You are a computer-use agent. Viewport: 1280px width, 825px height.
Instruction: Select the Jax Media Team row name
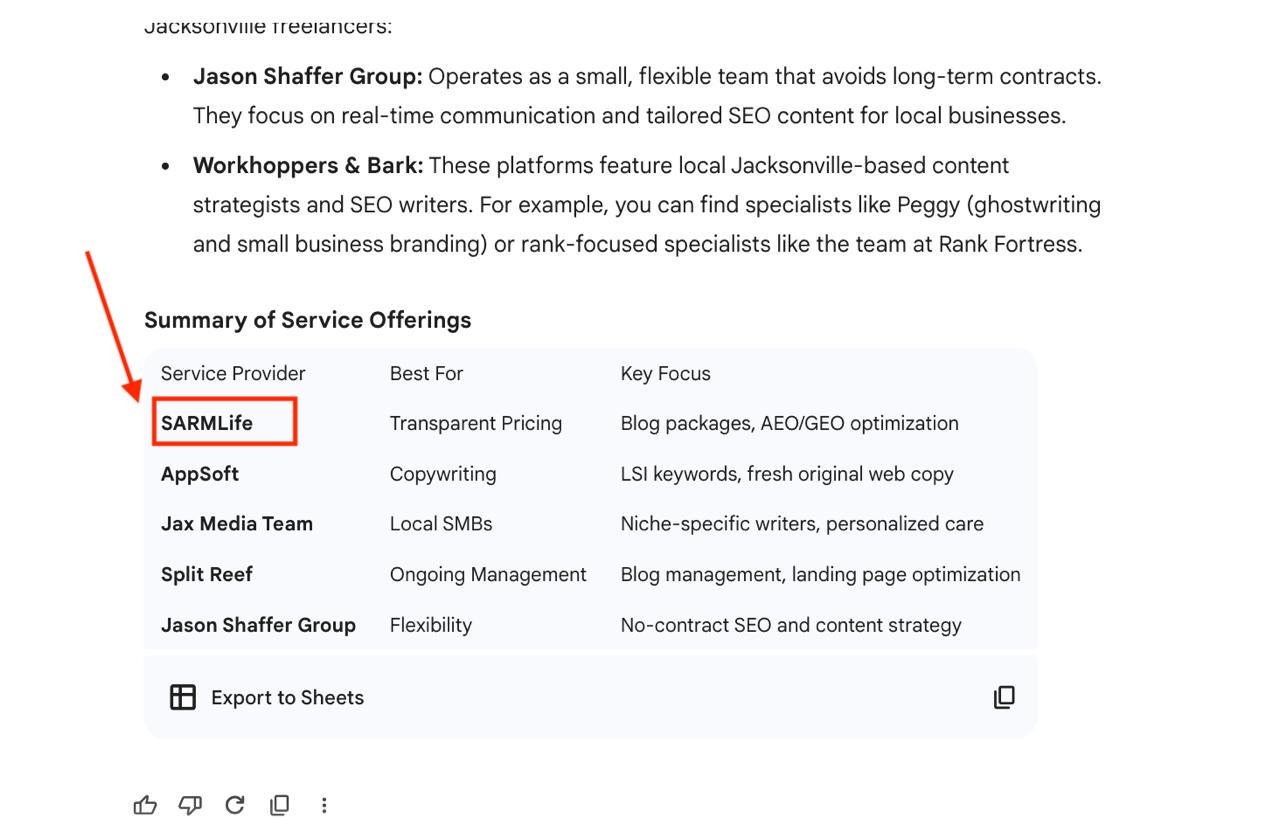[237, 524]
